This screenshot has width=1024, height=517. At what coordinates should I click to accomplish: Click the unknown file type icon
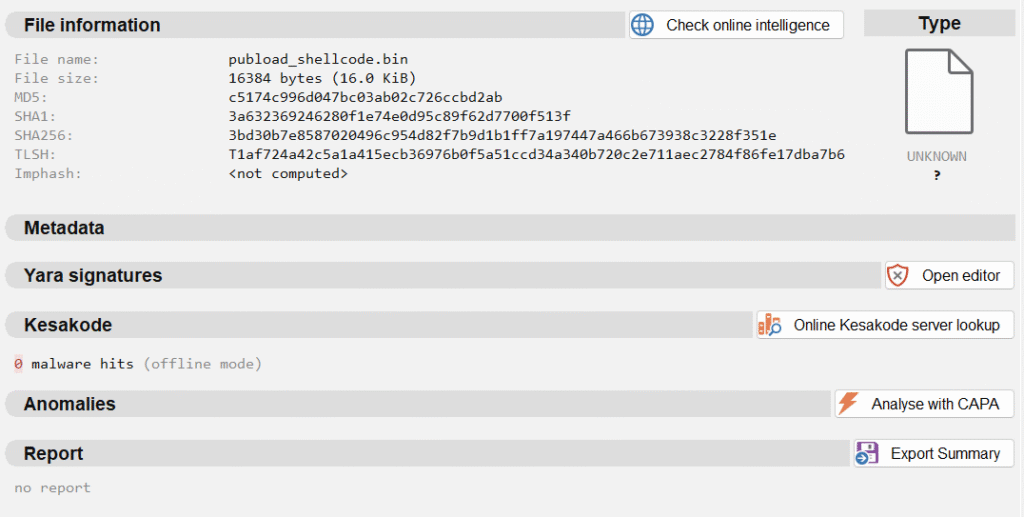[938, 94]
